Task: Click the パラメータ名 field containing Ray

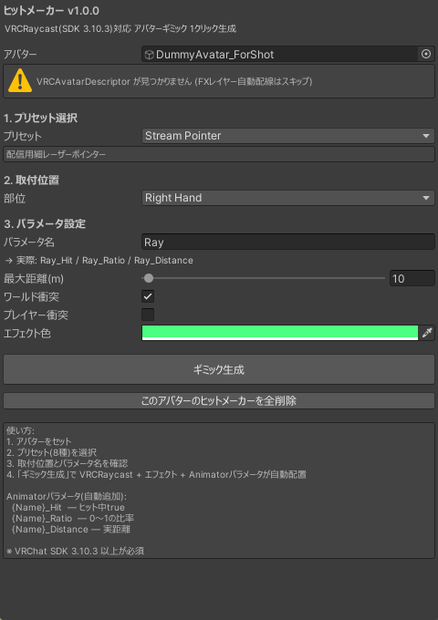Action: pos(288,242)
